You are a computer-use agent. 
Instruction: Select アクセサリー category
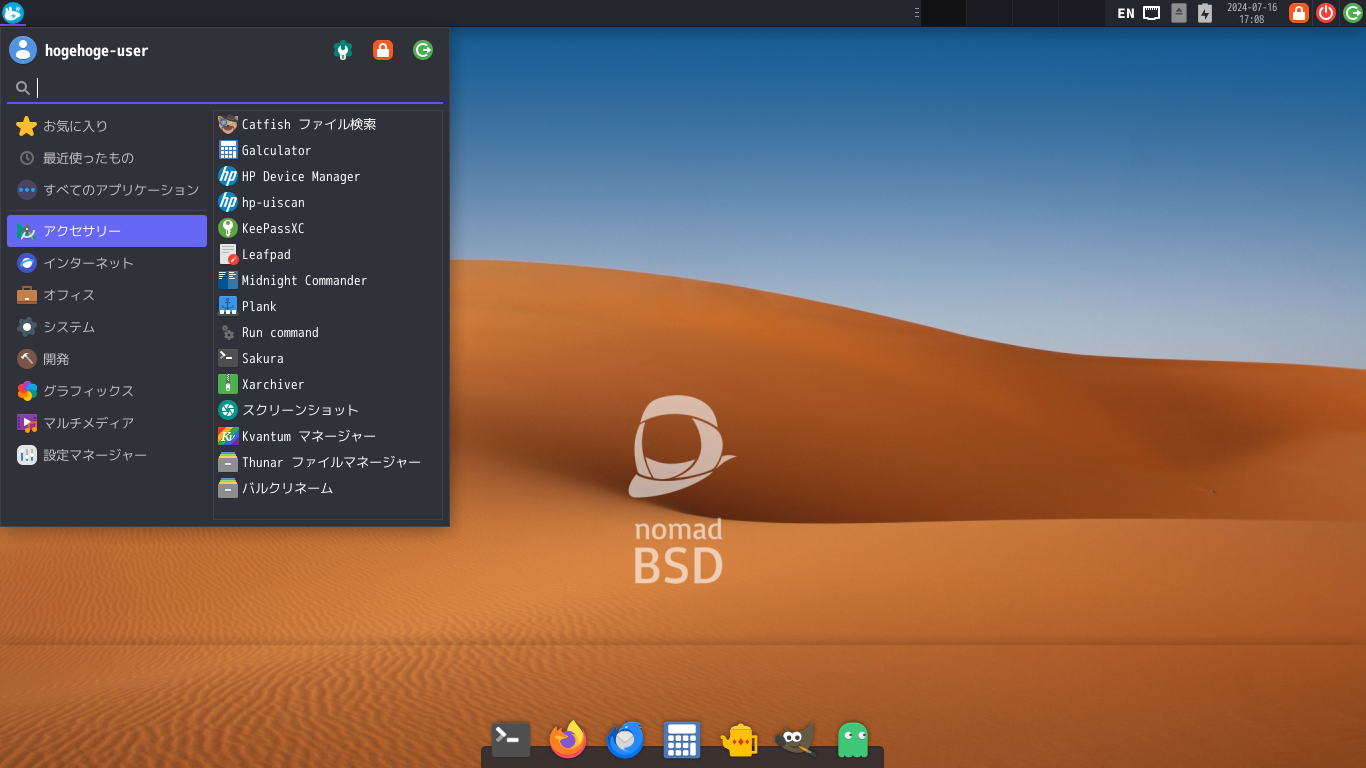[107, 231]
